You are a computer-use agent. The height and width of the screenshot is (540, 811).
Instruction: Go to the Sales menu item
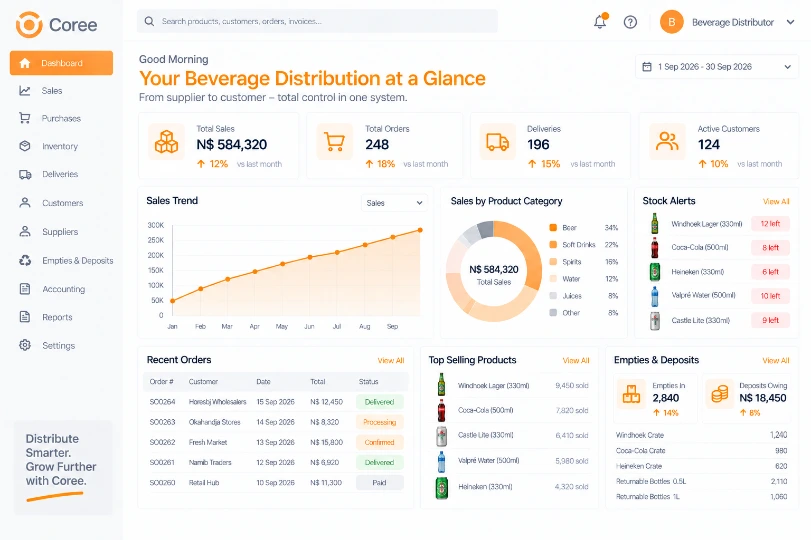52,91
